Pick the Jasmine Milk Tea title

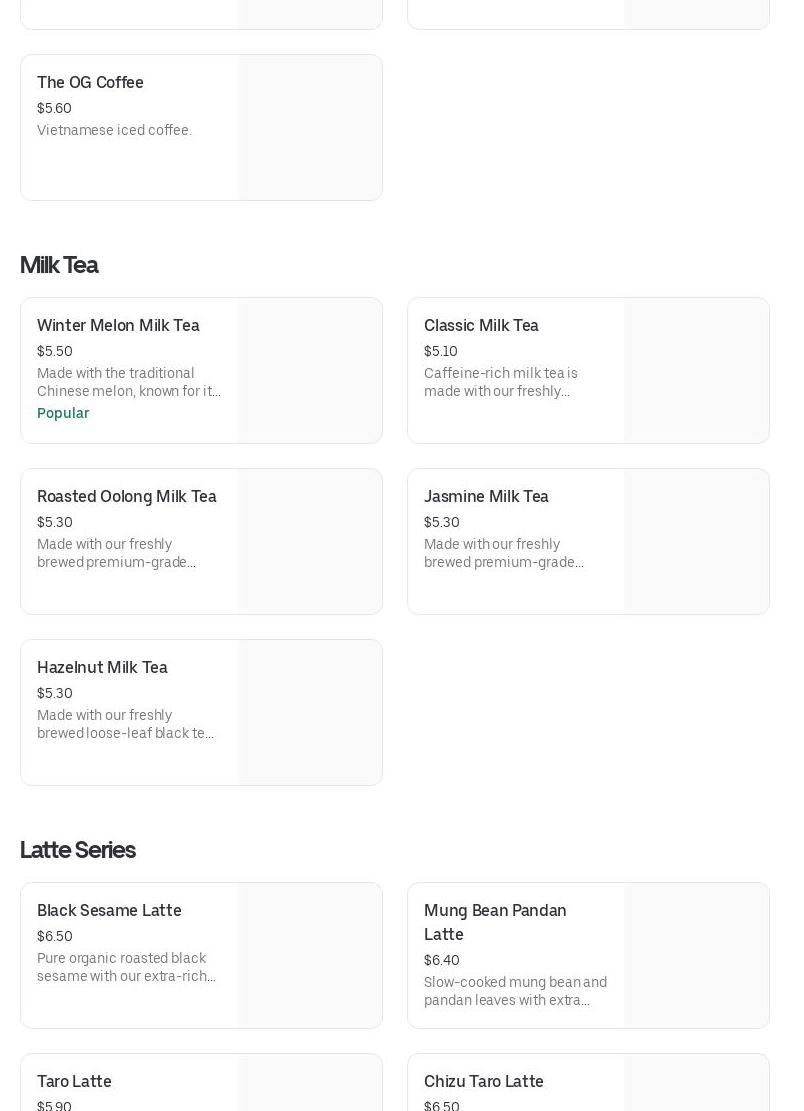(x=486, y=497)
